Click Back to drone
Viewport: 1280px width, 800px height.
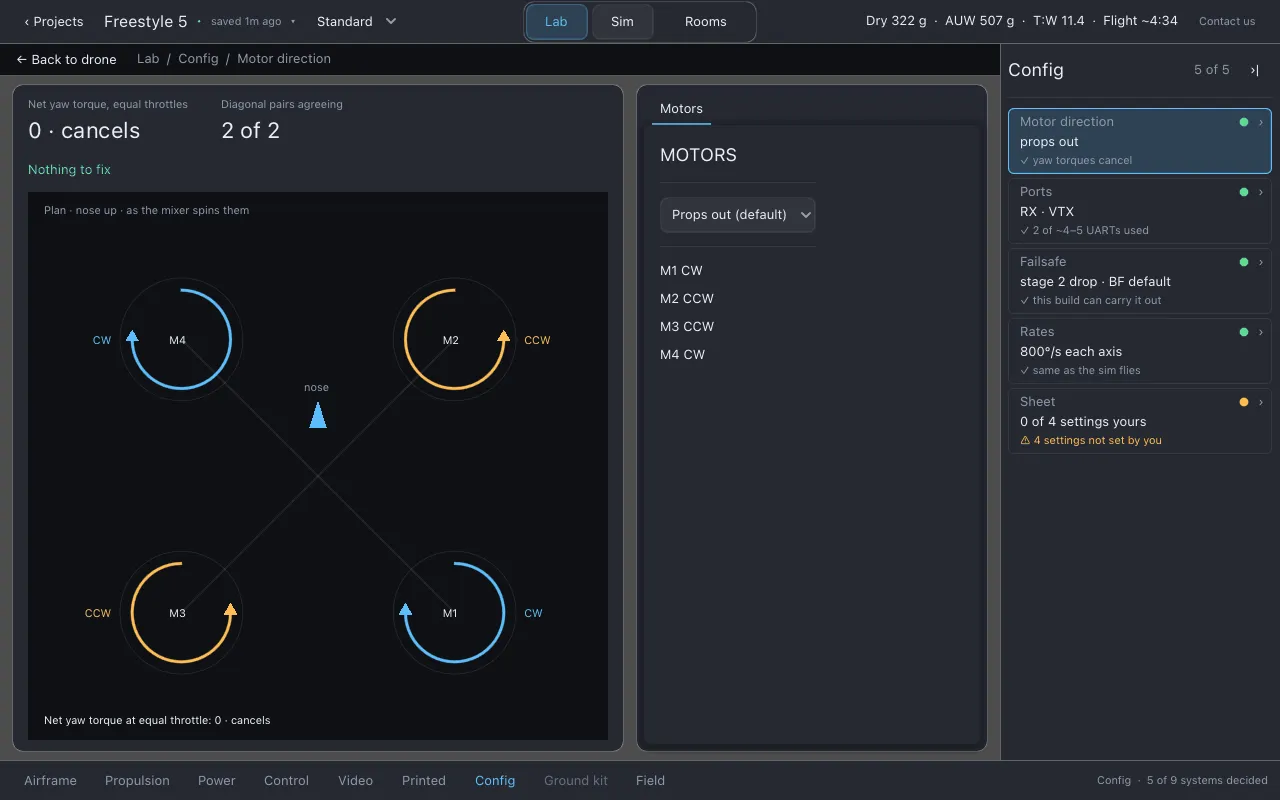point(67,59)
